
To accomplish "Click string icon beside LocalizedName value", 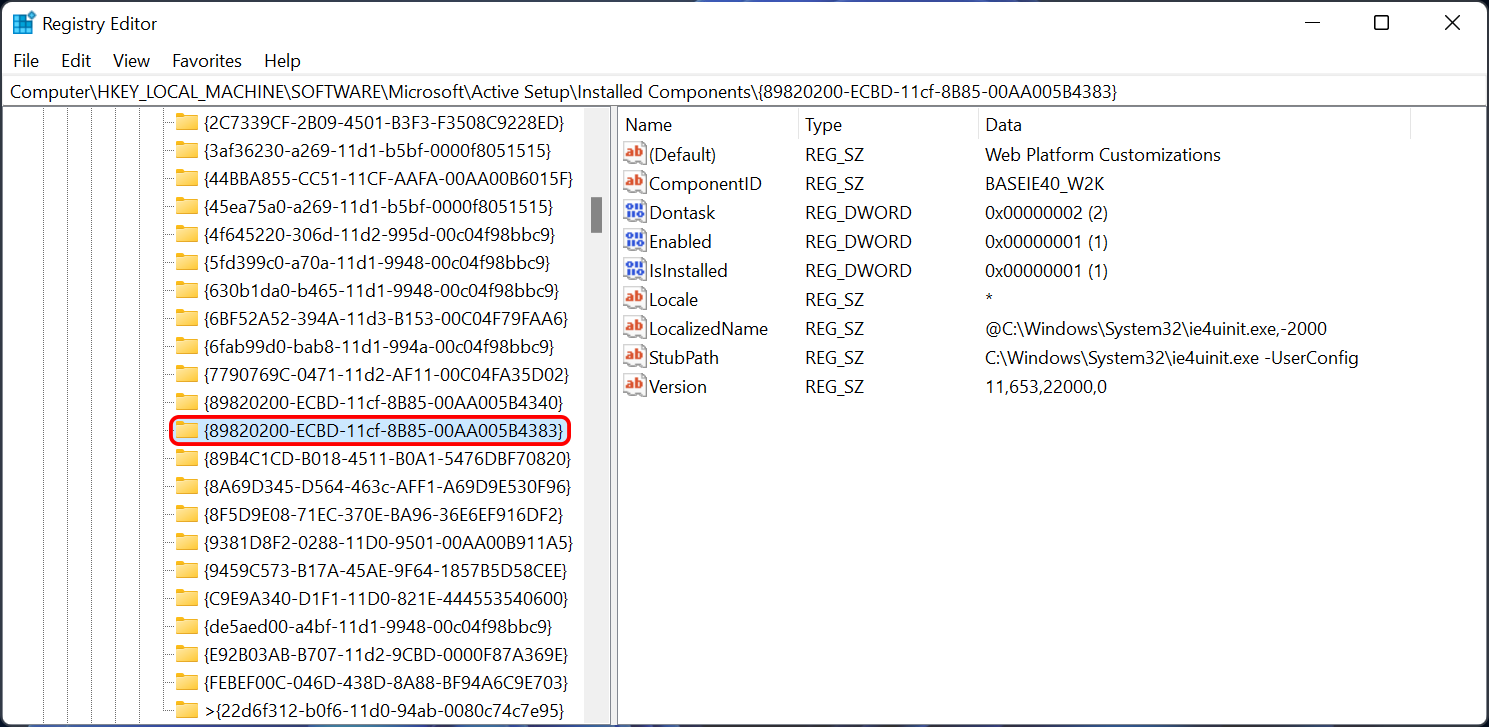I will tap(635, 328).
